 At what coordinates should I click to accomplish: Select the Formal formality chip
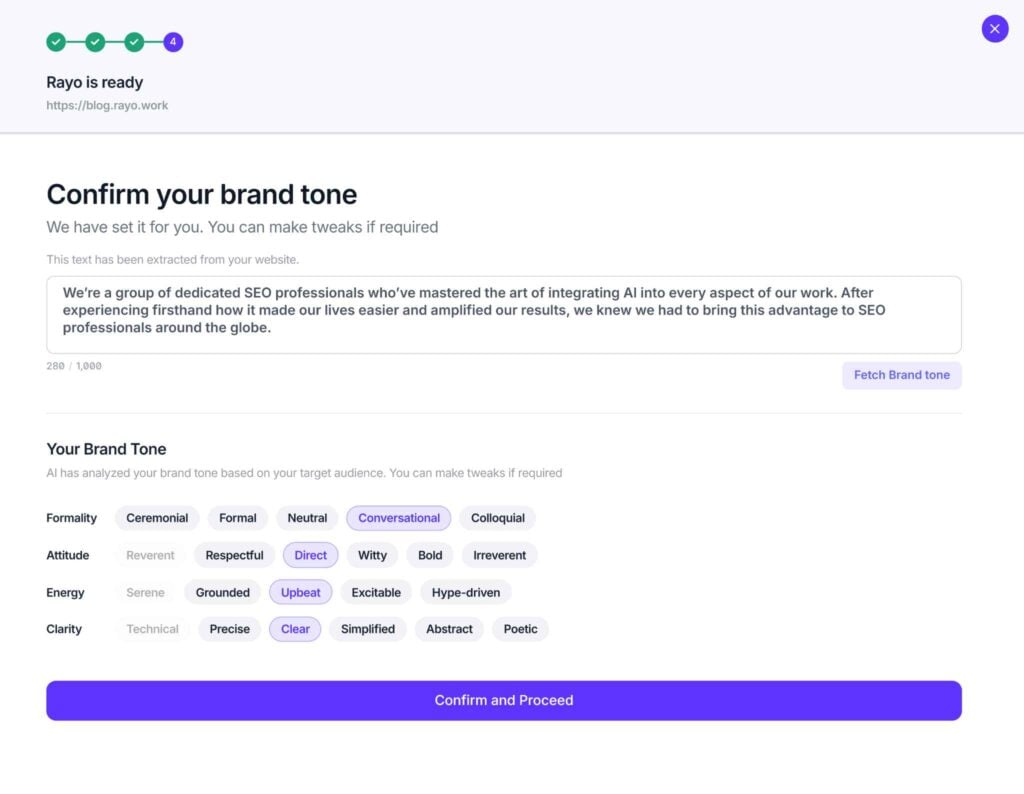click(238, 518)
